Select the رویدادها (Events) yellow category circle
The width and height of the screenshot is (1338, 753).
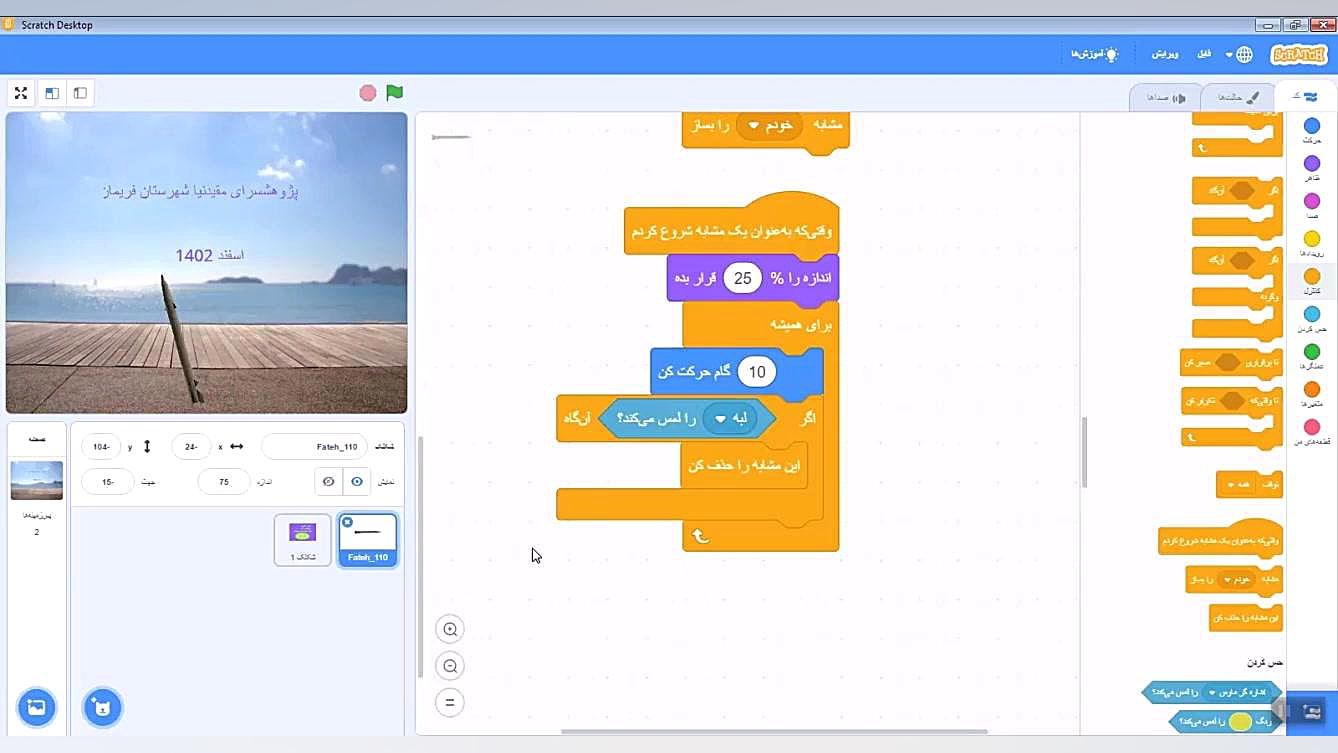(x=1312, y=239)
